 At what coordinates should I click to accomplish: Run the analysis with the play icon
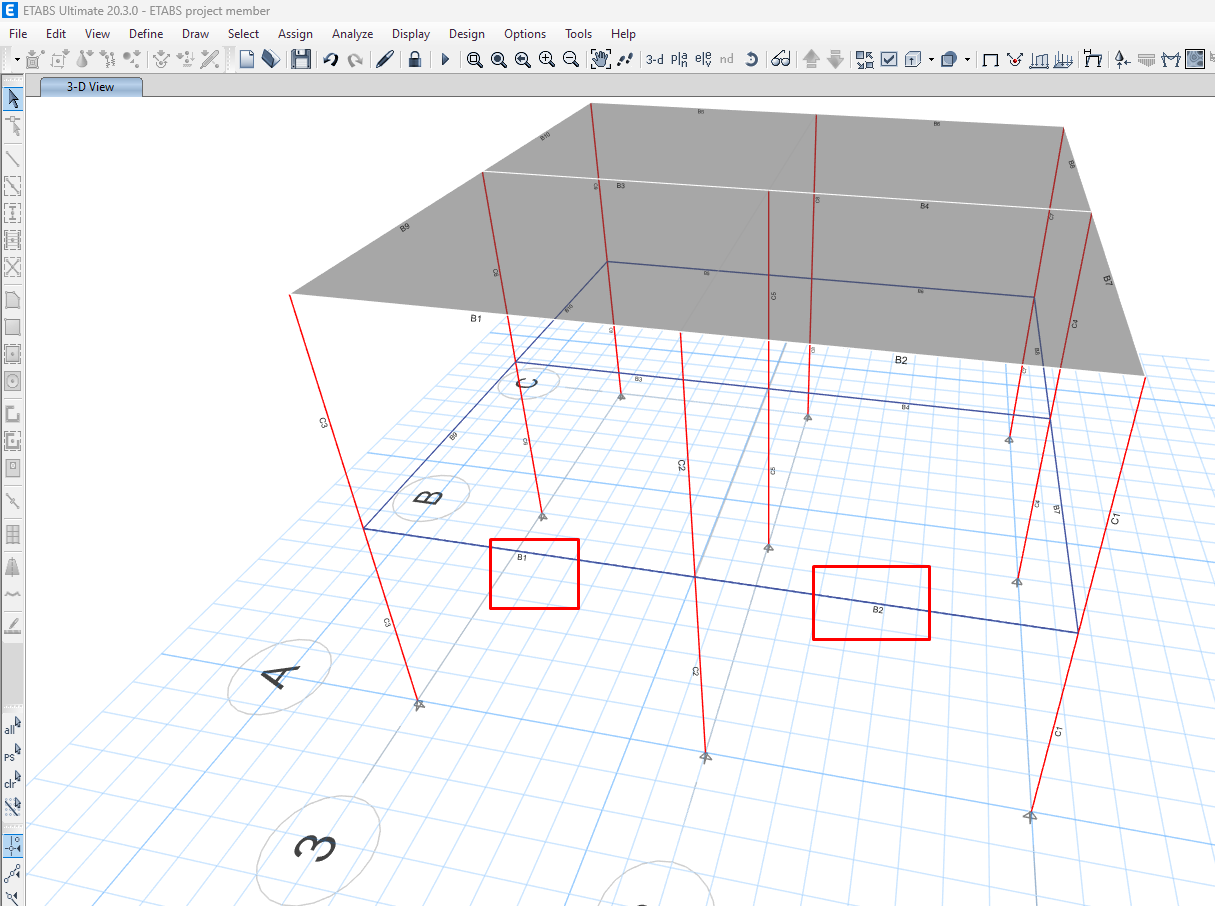tap(444, 59)
